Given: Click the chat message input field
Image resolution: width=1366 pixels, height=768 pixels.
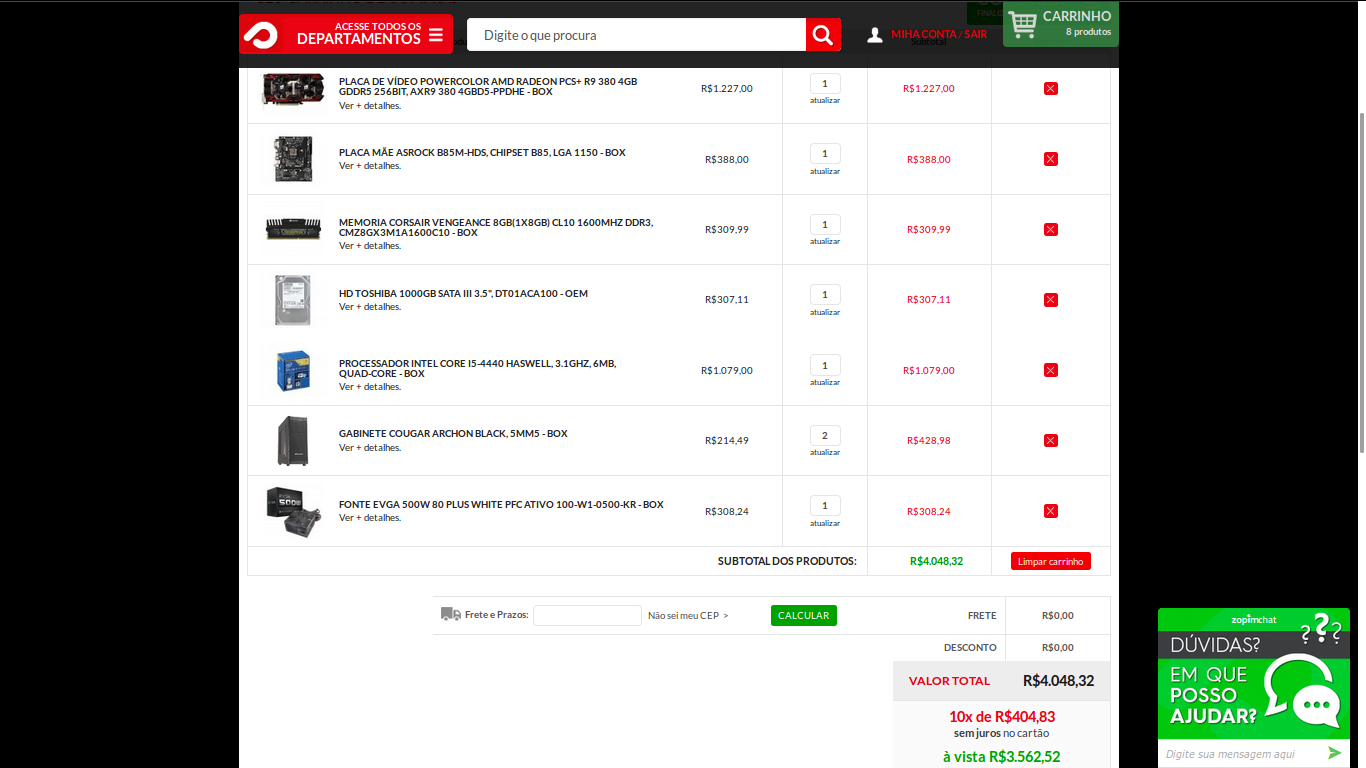Looking at the screenshot, I should click(1240, 754).
